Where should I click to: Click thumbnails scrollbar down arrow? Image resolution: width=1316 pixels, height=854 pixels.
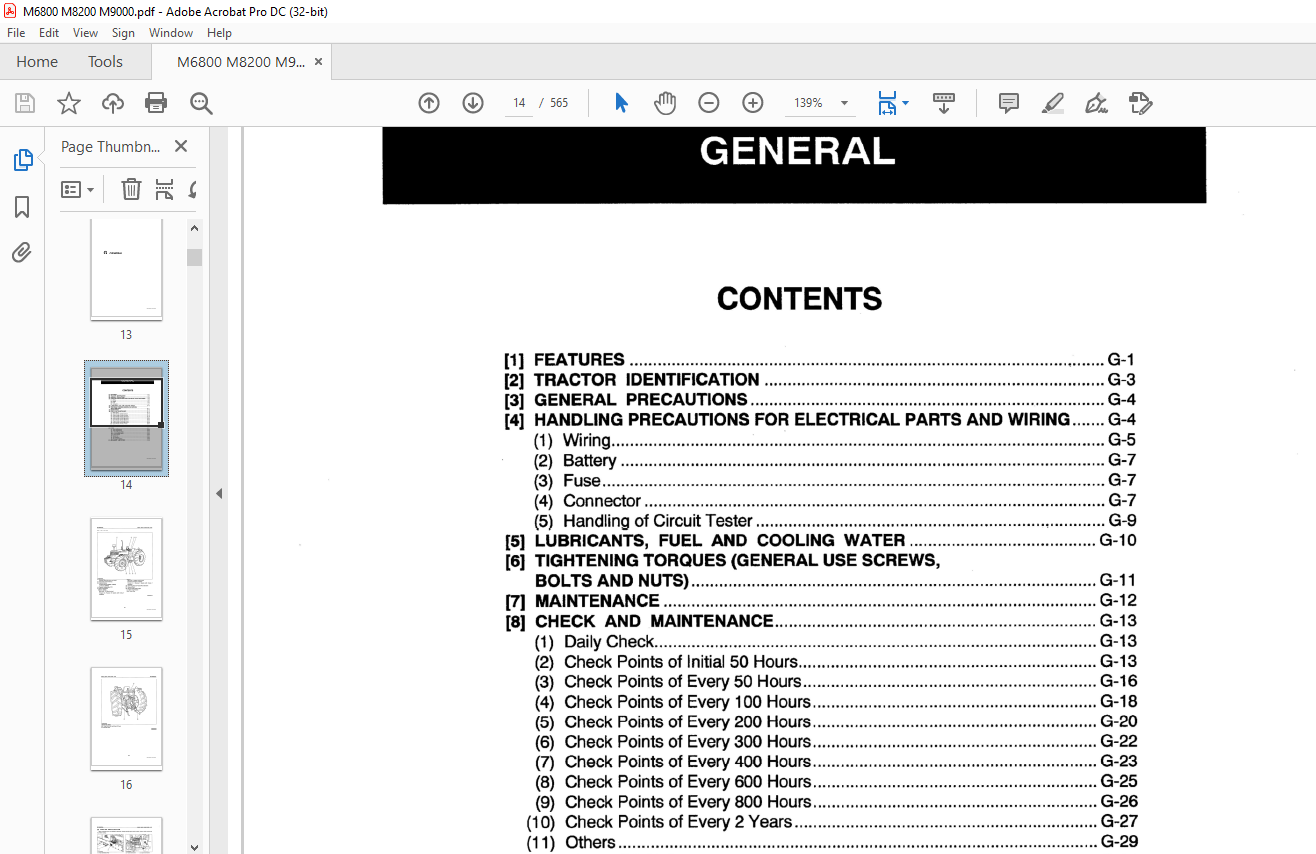click(x=194, y=846)
